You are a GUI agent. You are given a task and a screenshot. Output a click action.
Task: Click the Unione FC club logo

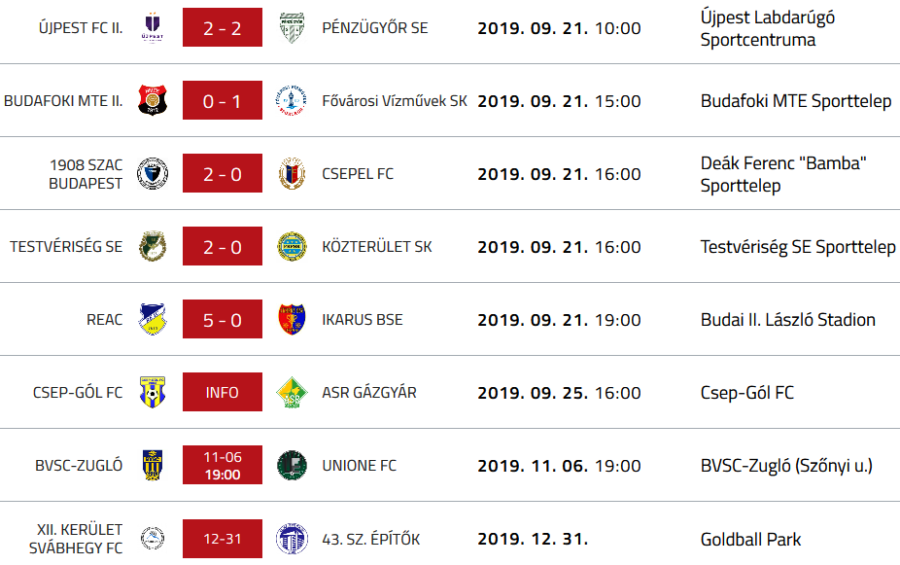pyautogui.click(x=291, y=466)
